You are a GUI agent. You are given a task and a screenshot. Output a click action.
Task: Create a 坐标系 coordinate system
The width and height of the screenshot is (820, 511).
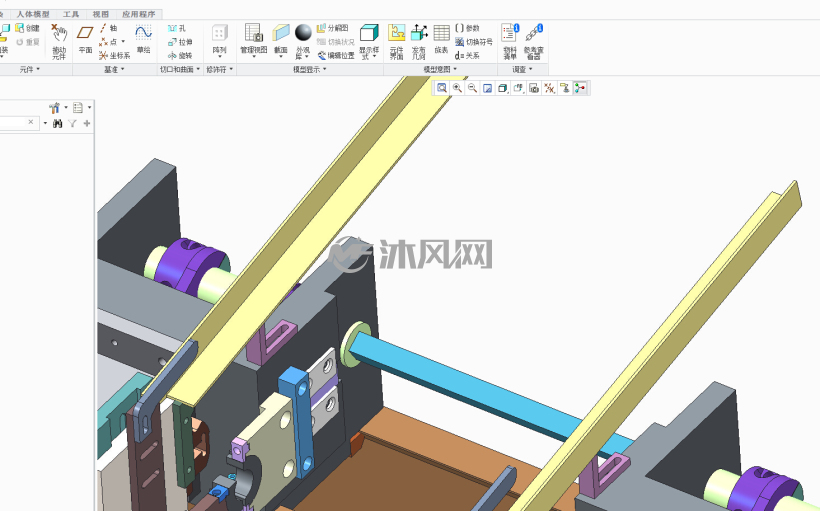[x=115, y=55]
